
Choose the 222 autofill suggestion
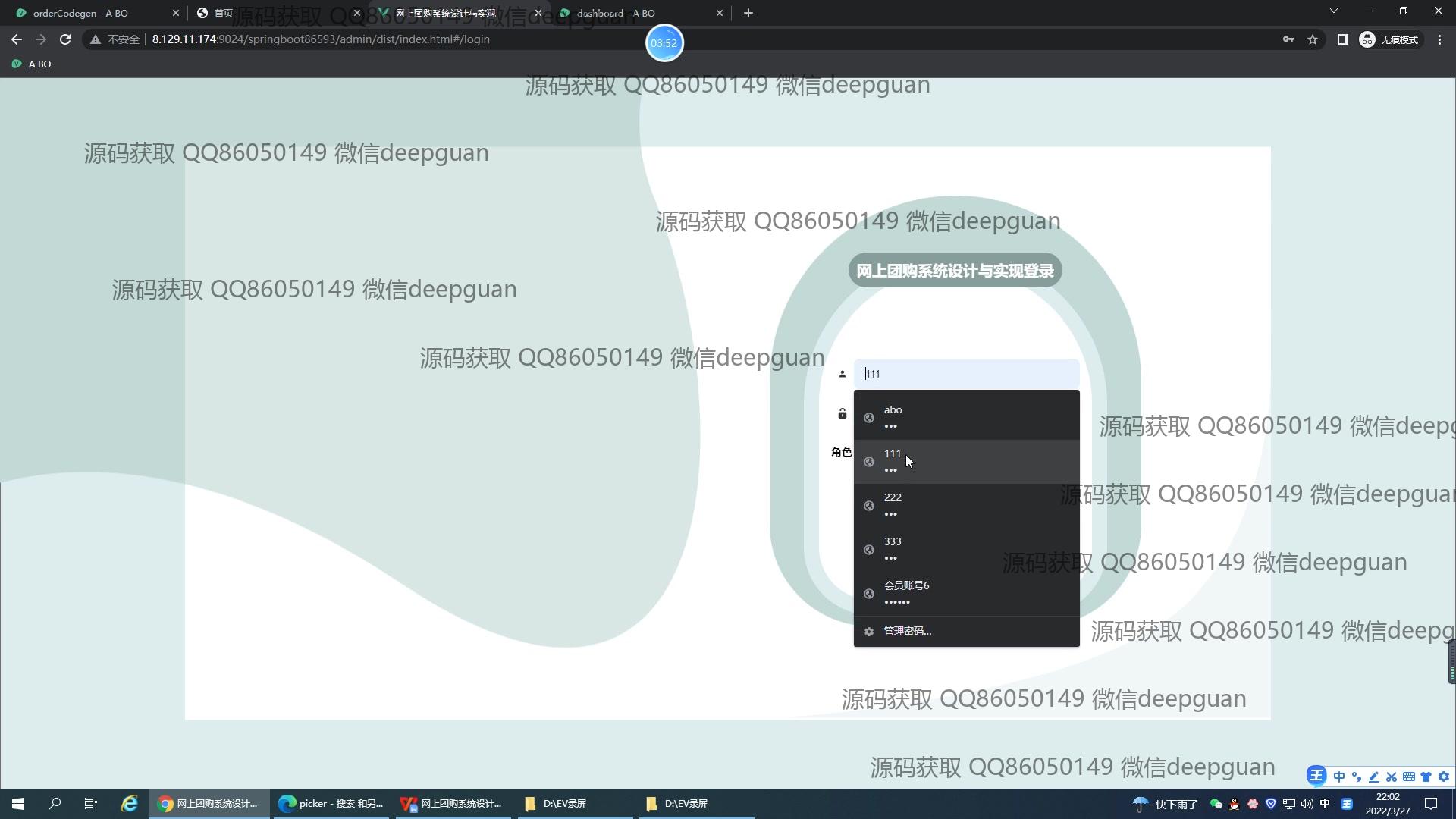tap(965, 504)
